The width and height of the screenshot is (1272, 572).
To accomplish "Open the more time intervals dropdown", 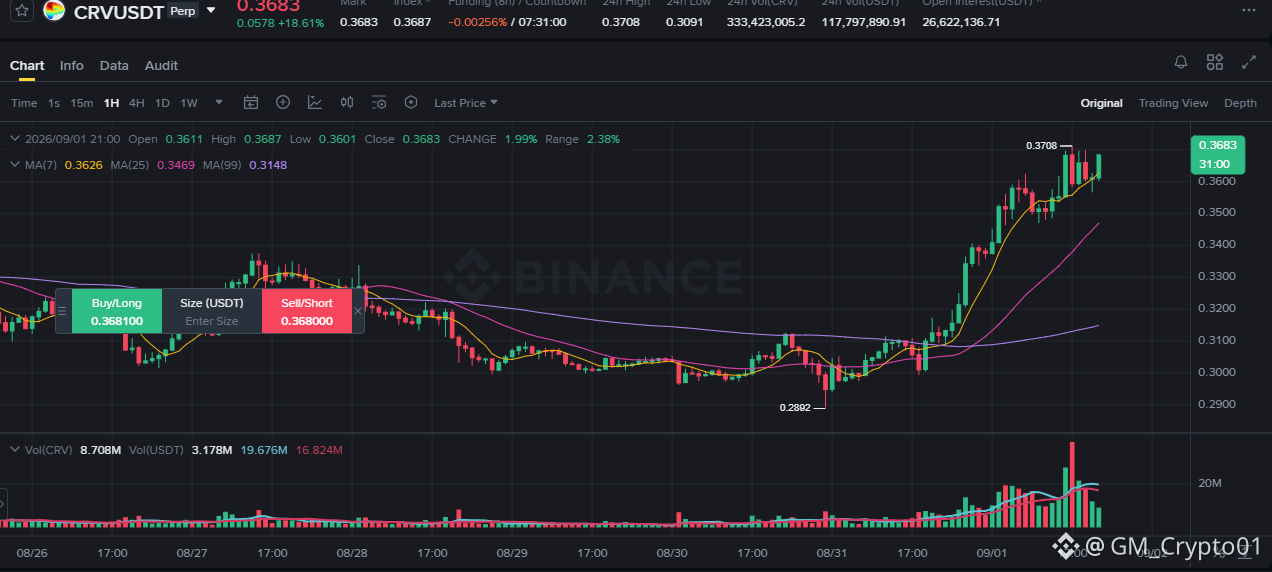I will (219, 102).
